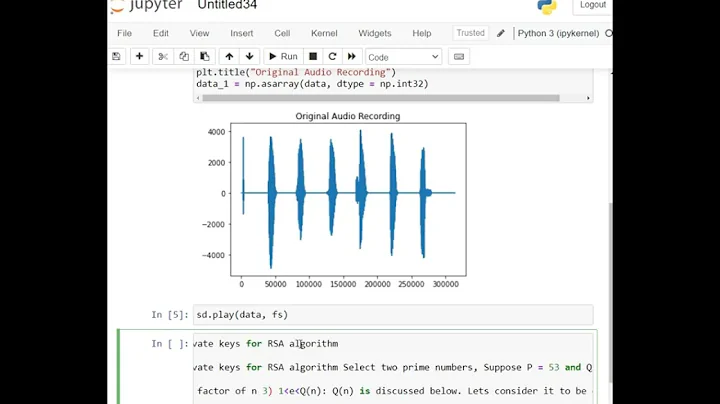Click the pencil edit mode icon
Image resolution: width=720 pixels, height=404 pixels.
click(501, 33)
